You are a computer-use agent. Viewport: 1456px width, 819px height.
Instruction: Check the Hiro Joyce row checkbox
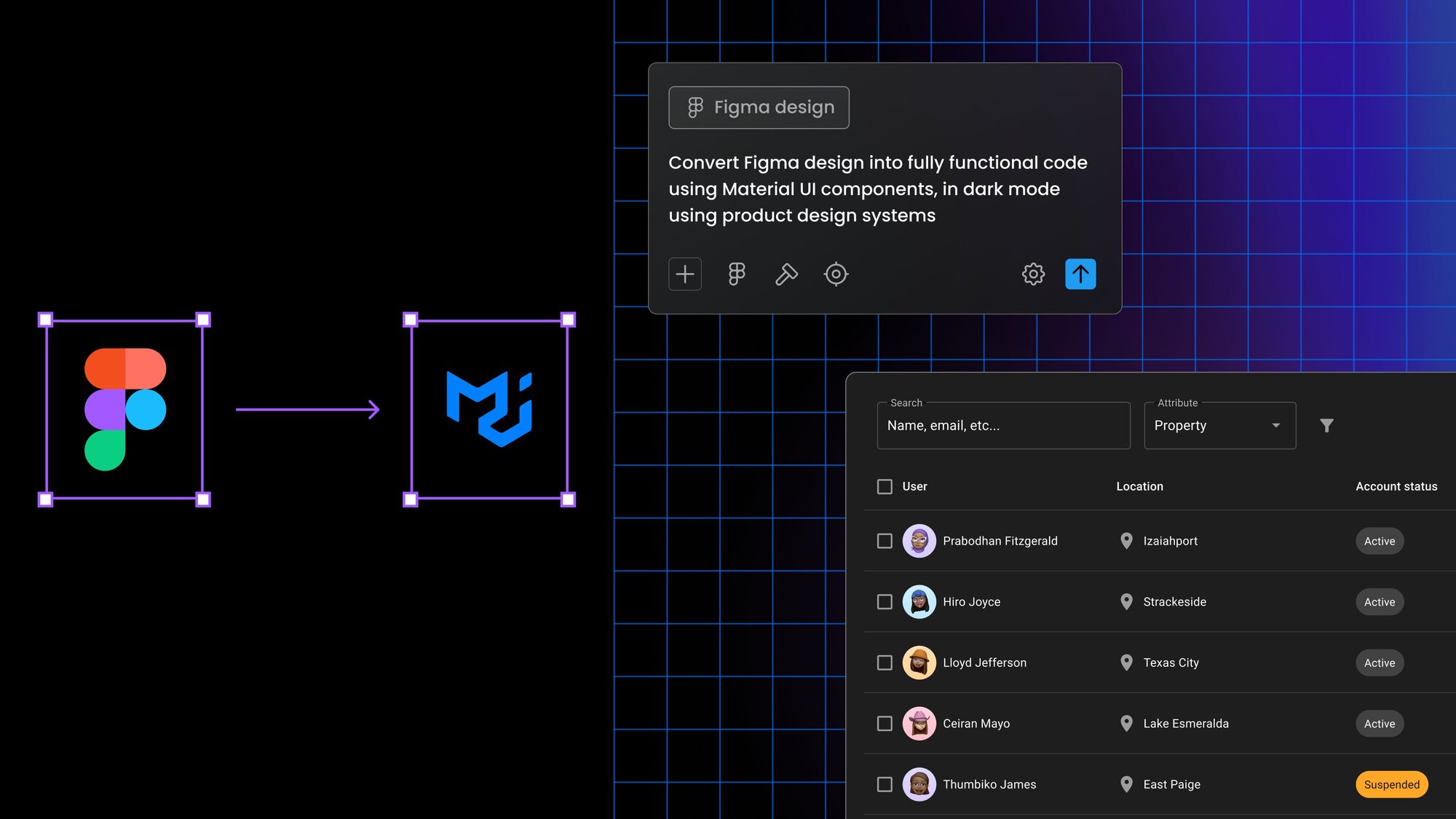pyautogui.click(x=885, y=602)
